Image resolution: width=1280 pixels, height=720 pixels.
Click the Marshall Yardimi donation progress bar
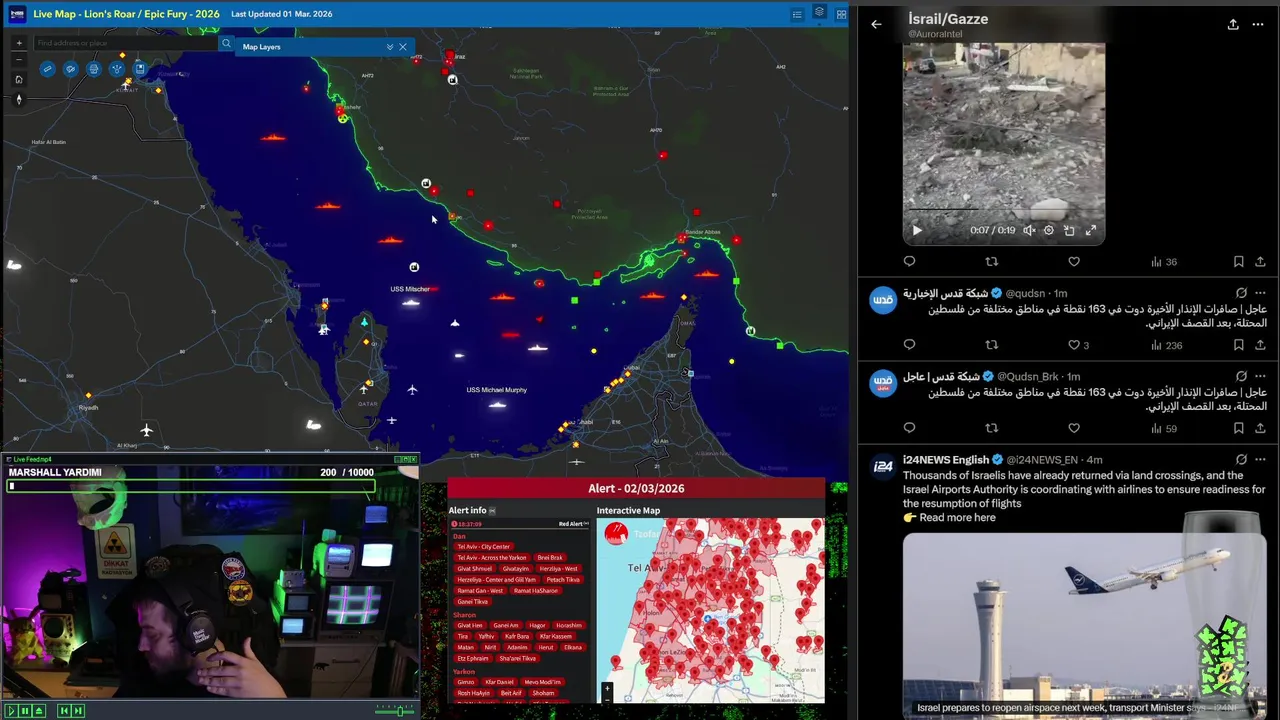point(190,486)
